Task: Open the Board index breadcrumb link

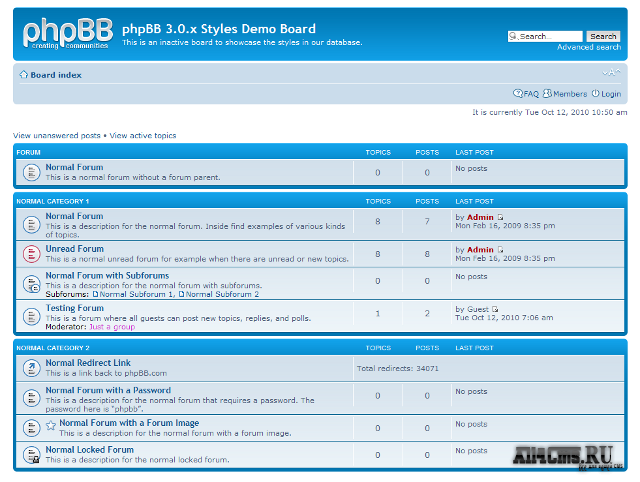Action: point(56,75)
